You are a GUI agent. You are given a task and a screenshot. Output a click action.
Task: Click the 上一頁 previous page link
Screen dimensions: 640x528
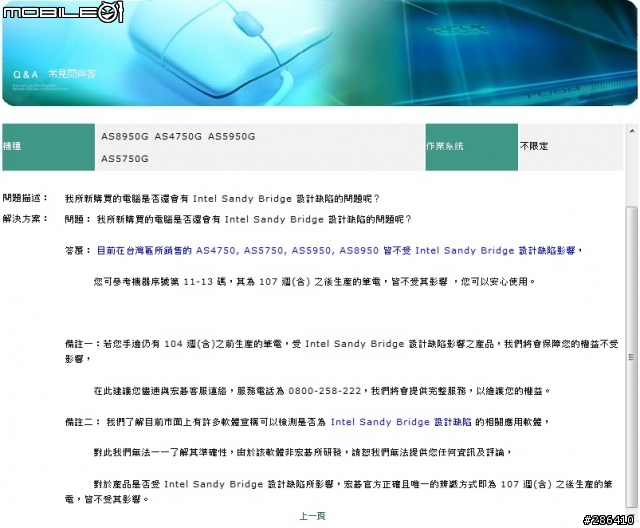click(312, 516)
